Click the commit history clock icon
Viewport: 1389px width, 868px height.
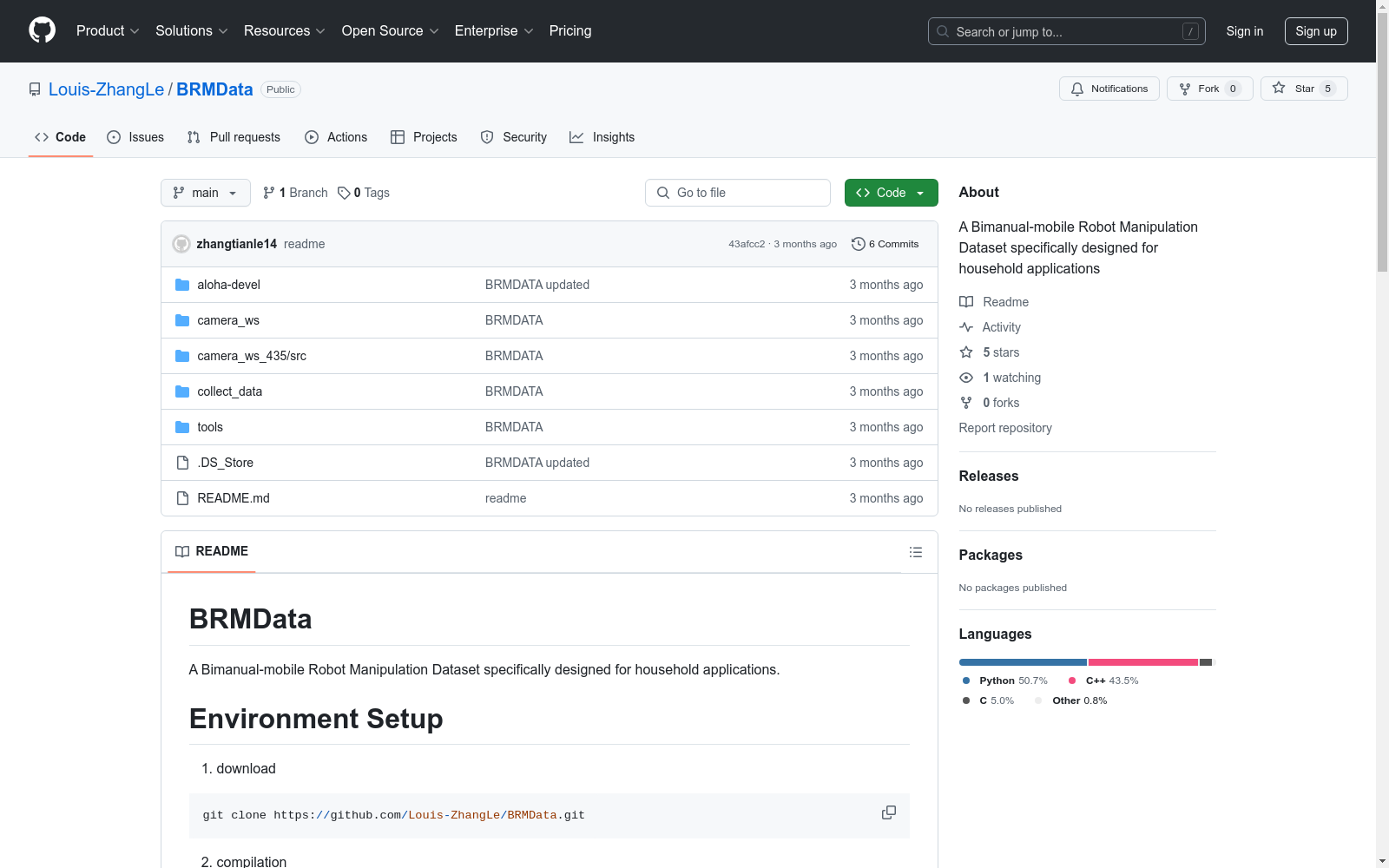point(859,244)
